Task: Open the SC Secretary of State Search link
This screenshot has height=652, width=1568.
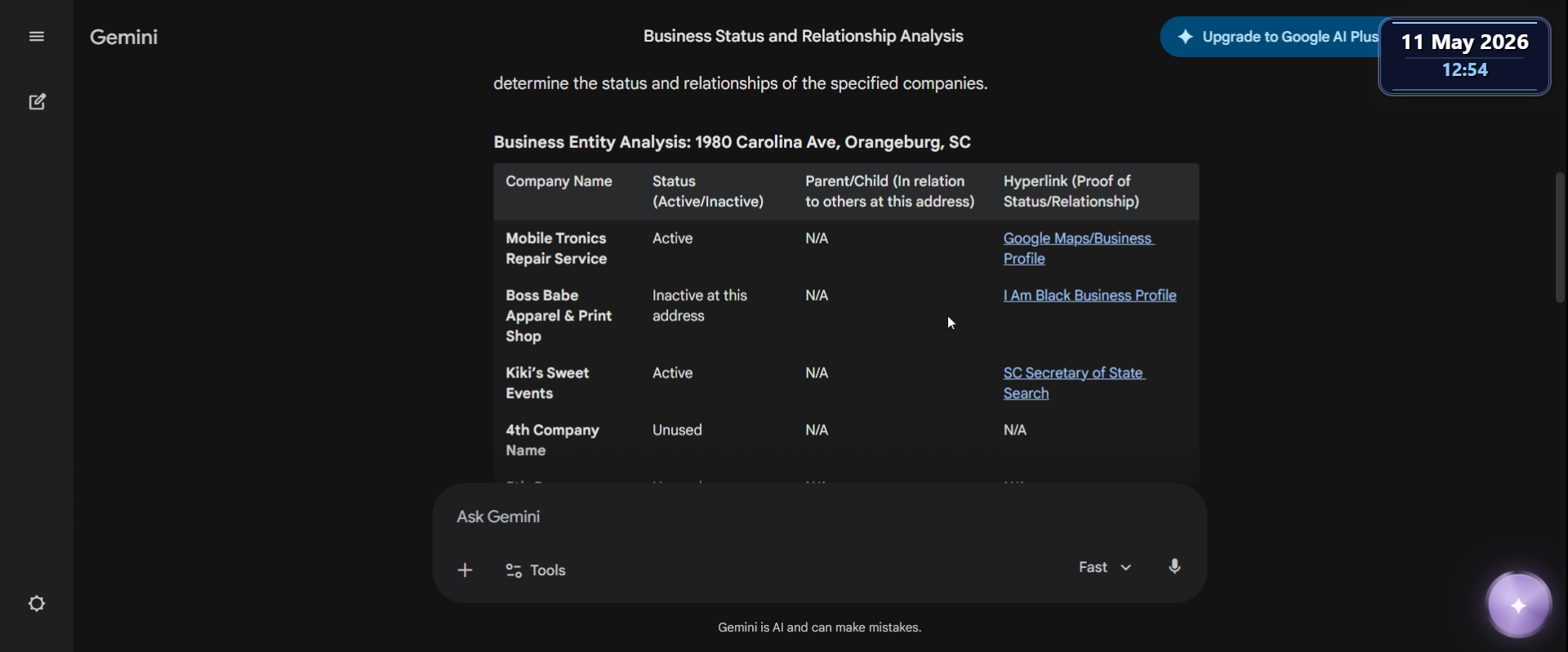Action: pyautogui.click(x=1074, y=383)
